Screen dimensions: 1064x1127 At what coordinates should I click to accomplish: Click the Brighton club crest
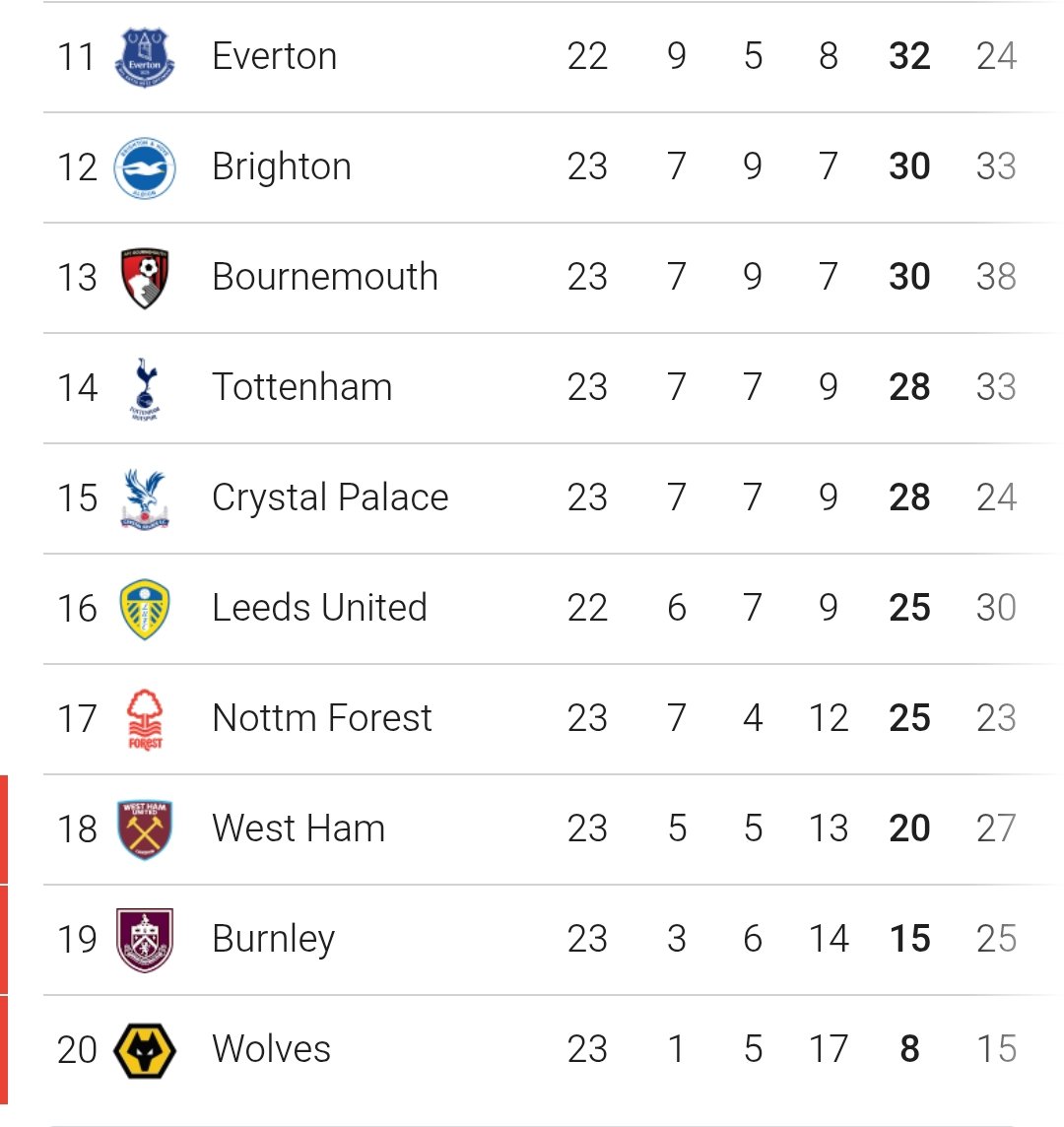145,167
